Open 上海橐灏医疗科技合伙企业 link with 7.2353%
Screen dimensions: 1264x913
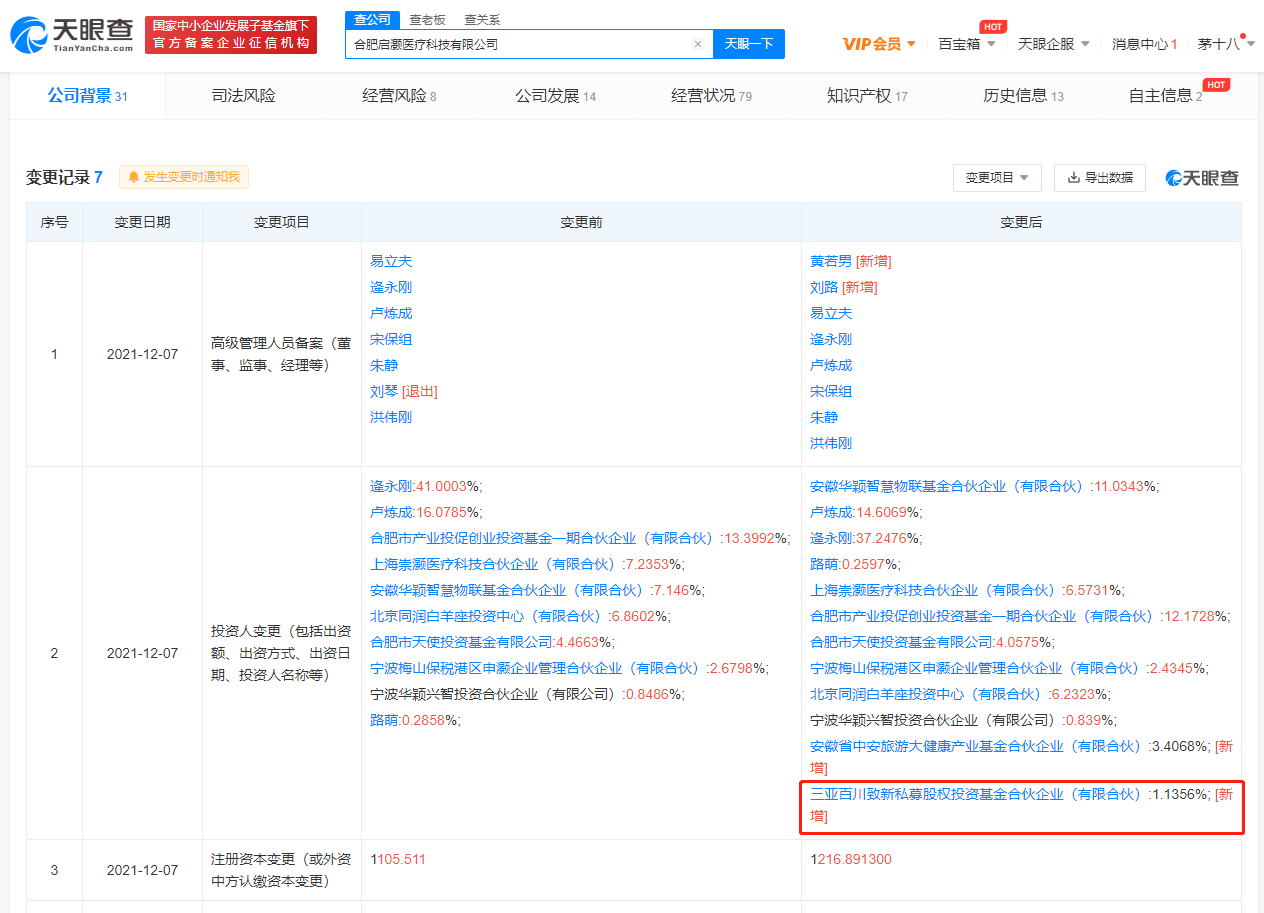(x=494, y=565)
